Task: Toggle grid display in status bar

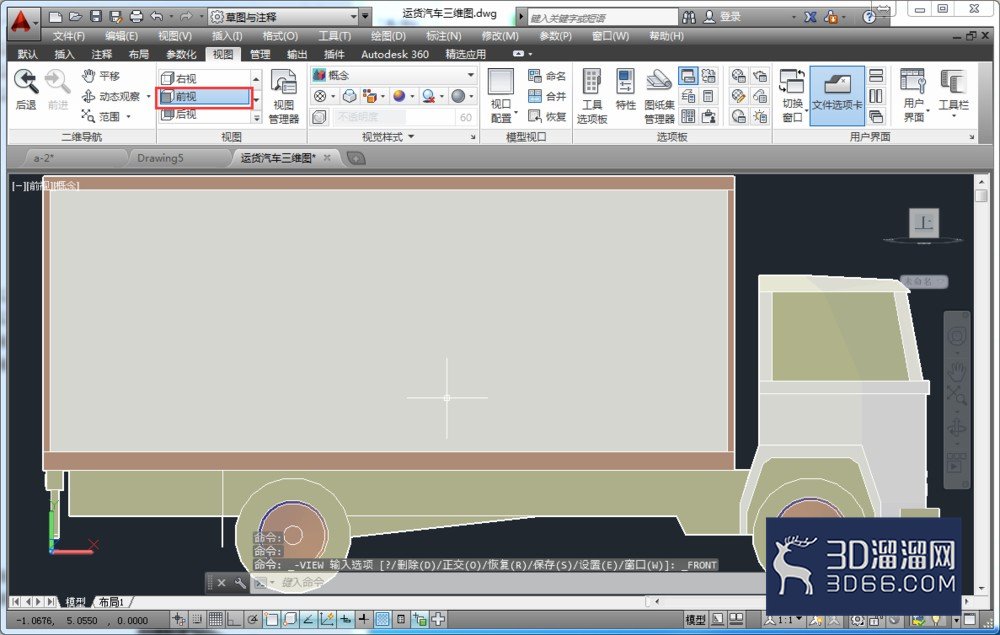Action: pos(216,619)
